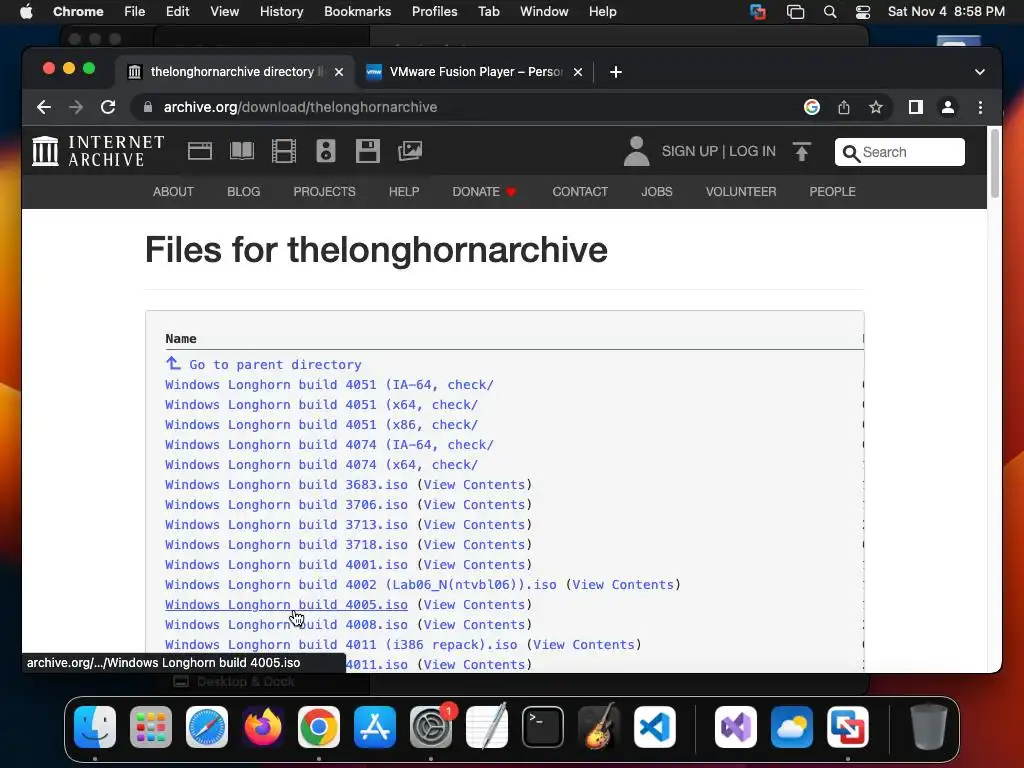
Task: Open the Texts book icon
Action: tap(242, 151)
